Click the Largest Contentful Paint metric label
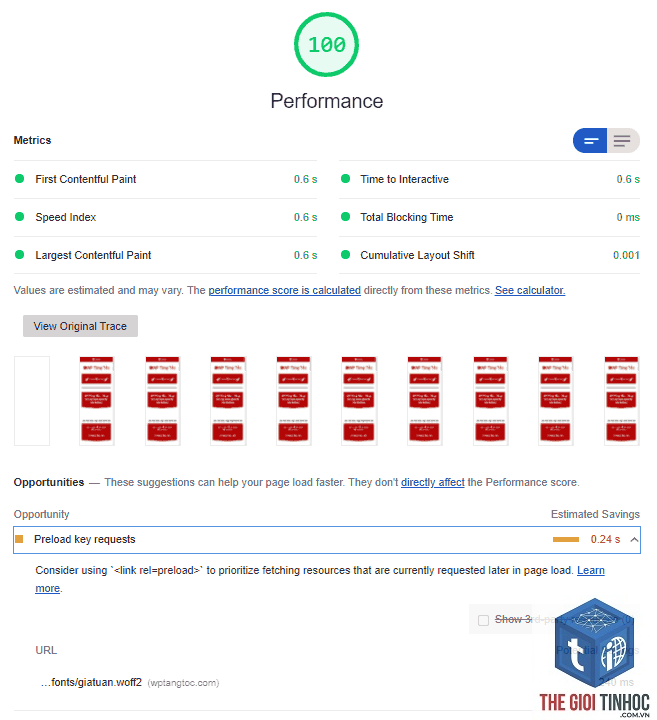 point(93,255)
